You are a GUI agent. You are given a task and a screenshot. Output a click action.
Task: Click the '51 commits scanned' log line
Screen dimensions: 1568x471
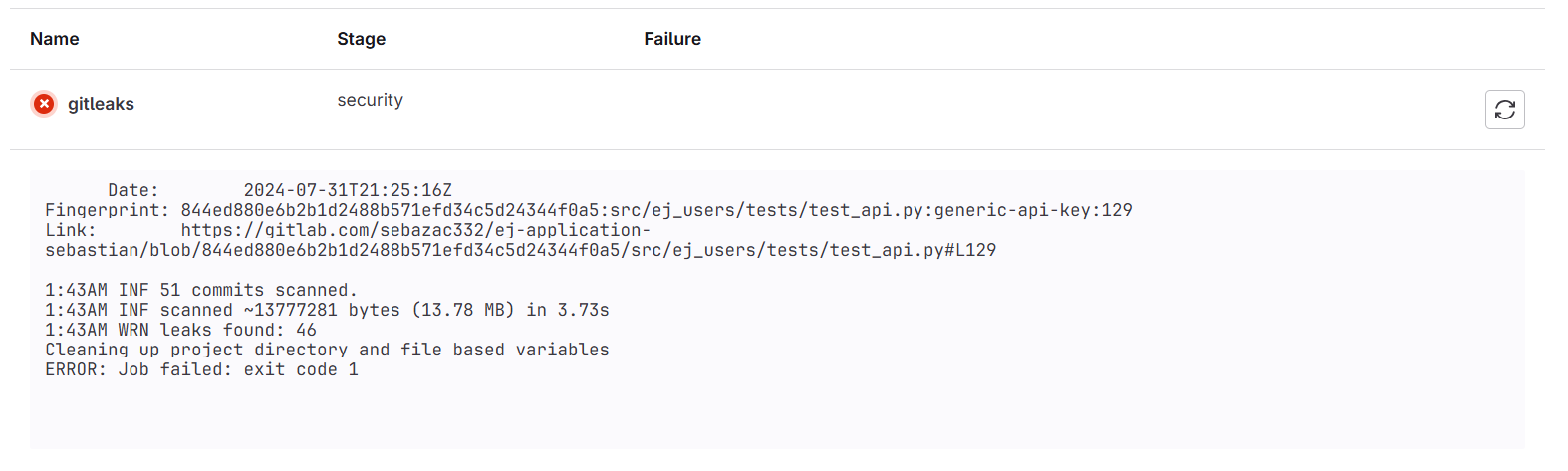pos(200,290)
